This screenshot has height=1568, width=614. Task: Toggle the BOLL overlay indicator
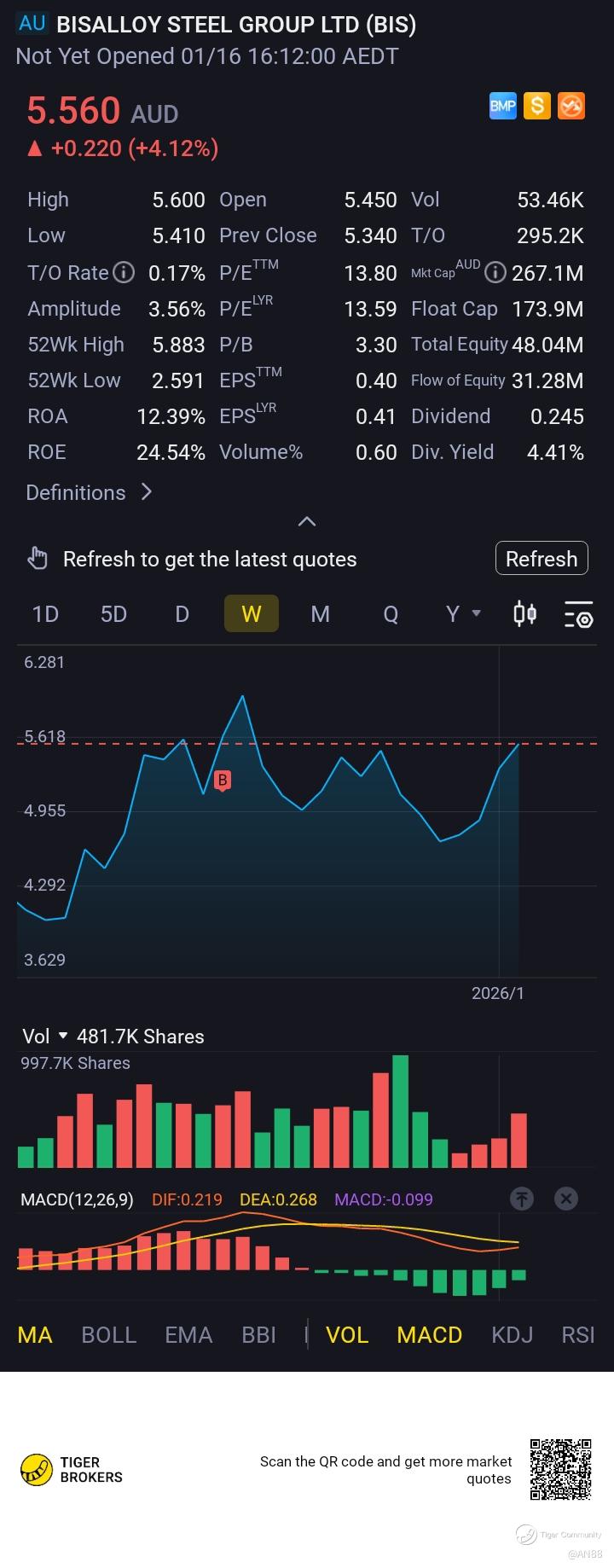[x=108, y=1335]
